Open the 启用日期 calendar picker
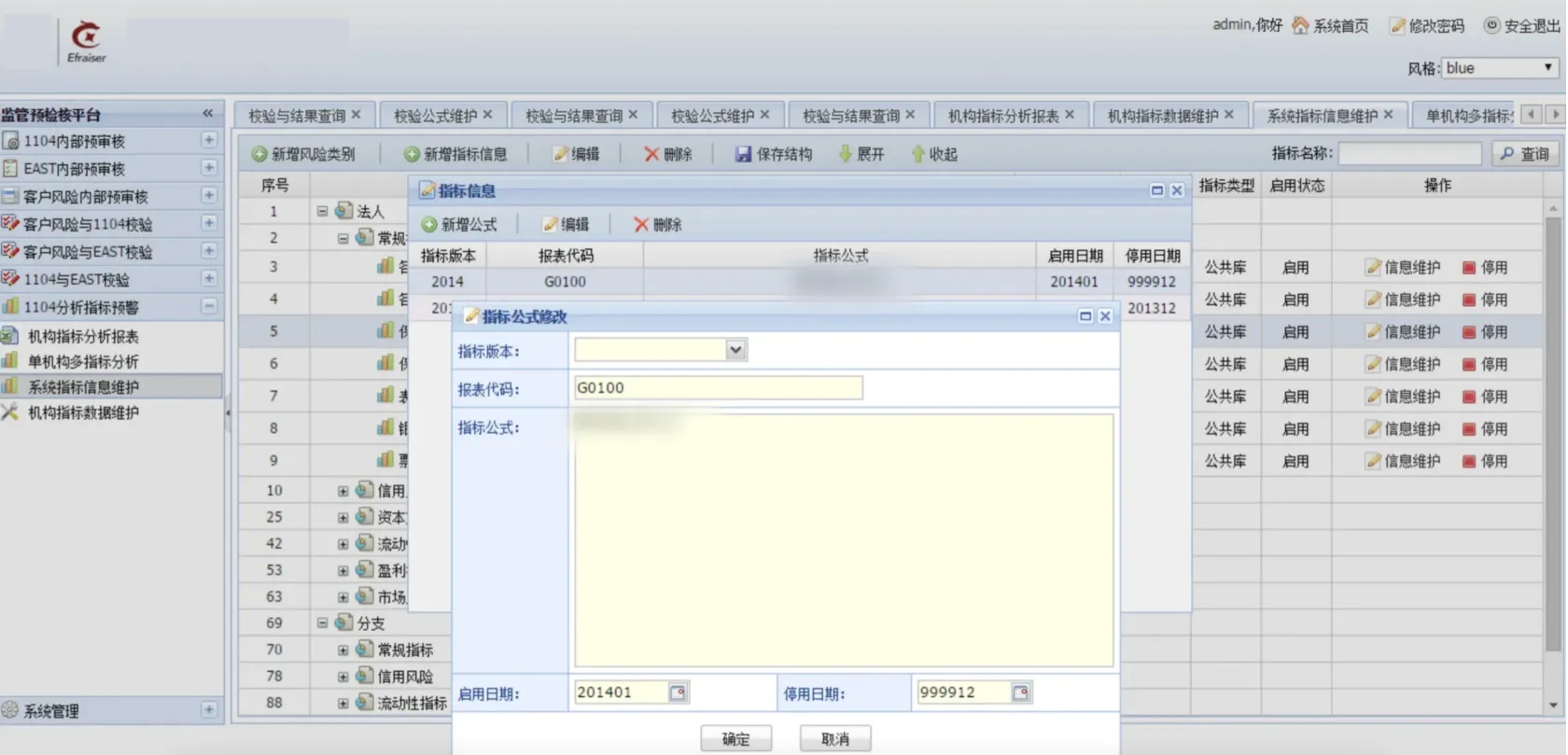 pos(678,692)
